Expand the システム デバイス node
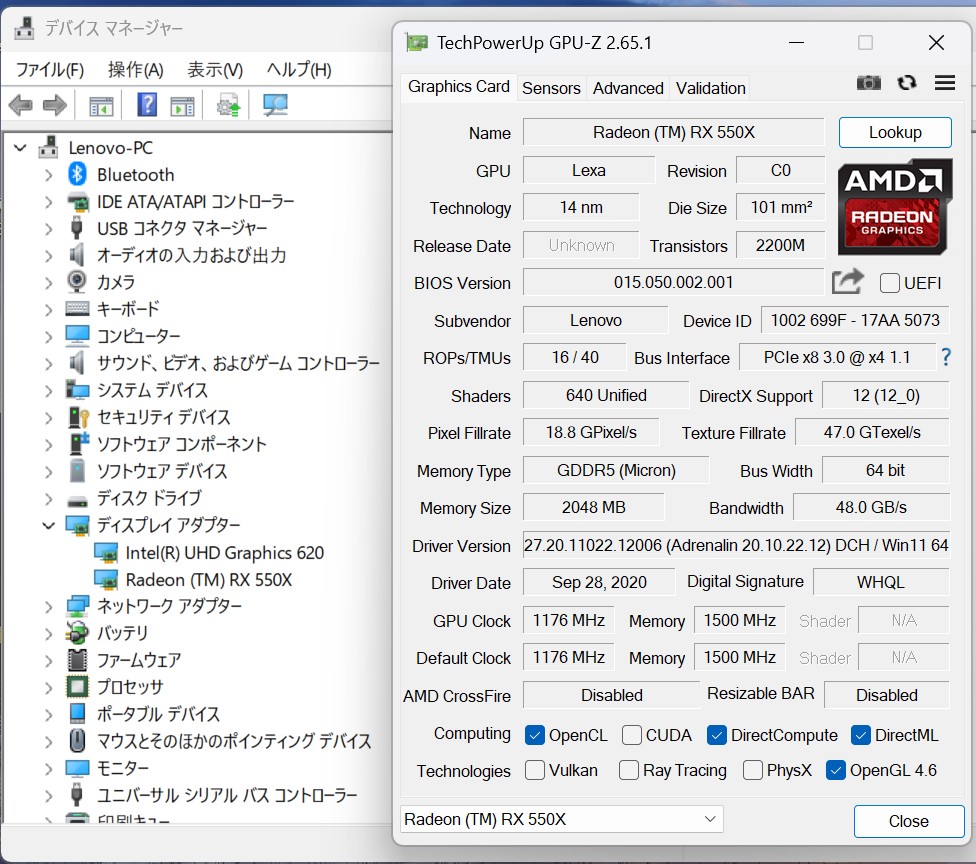976x864 pixels. 49,390
